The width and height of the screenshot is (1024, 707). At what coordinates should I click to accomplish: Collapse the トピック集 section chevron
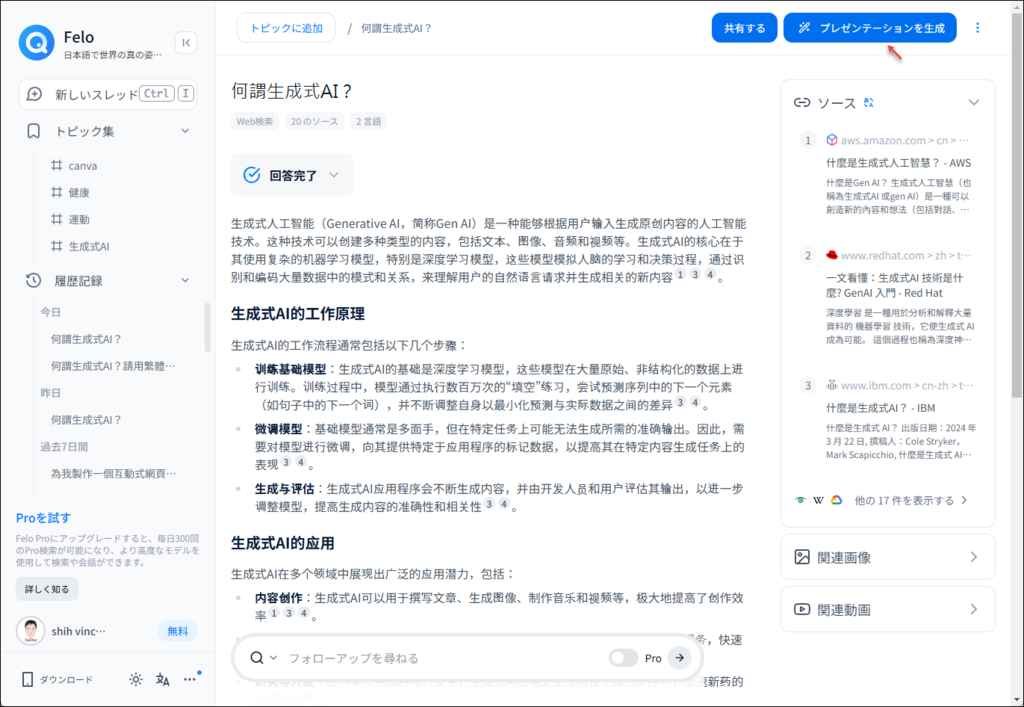(x=185, y=131)
